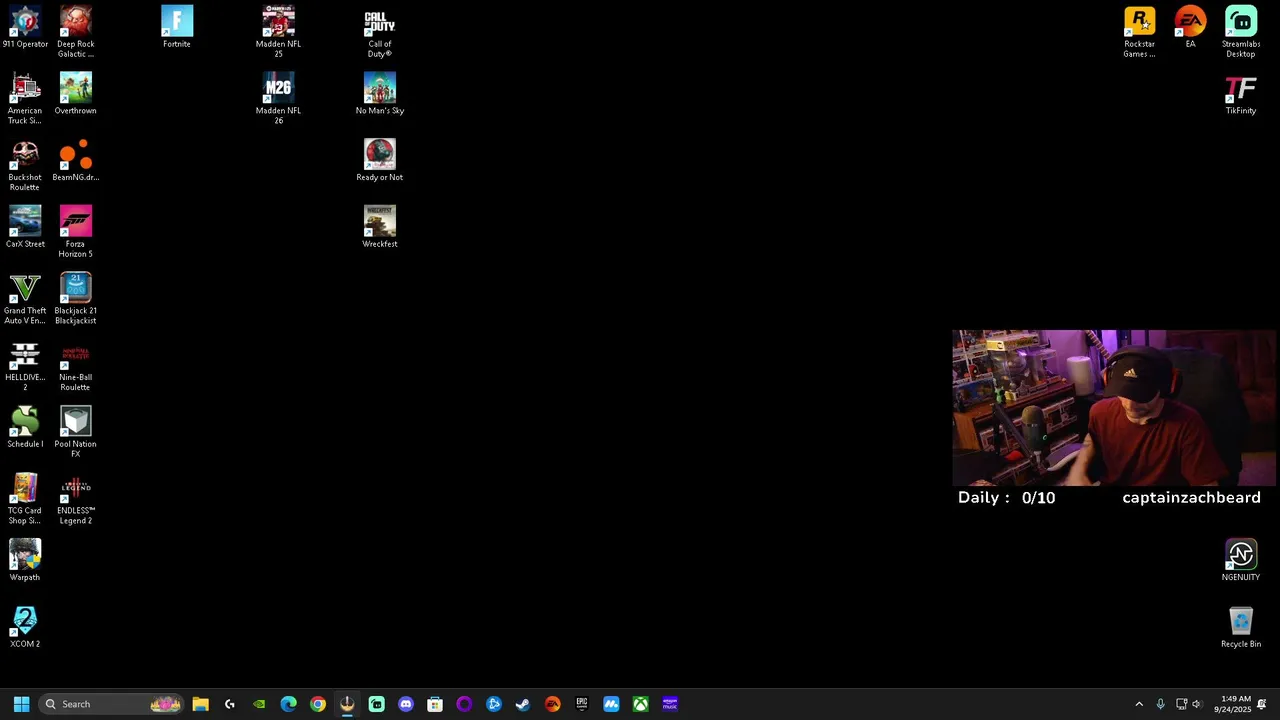
Task: Open the Xbox app from taskbar
Action: point(640,704)
